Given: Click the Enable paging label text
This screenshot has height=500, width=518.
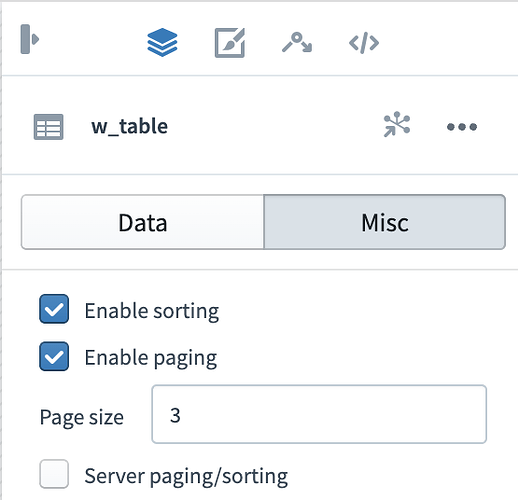Looking at the screenshot, I should click(151, 358).
